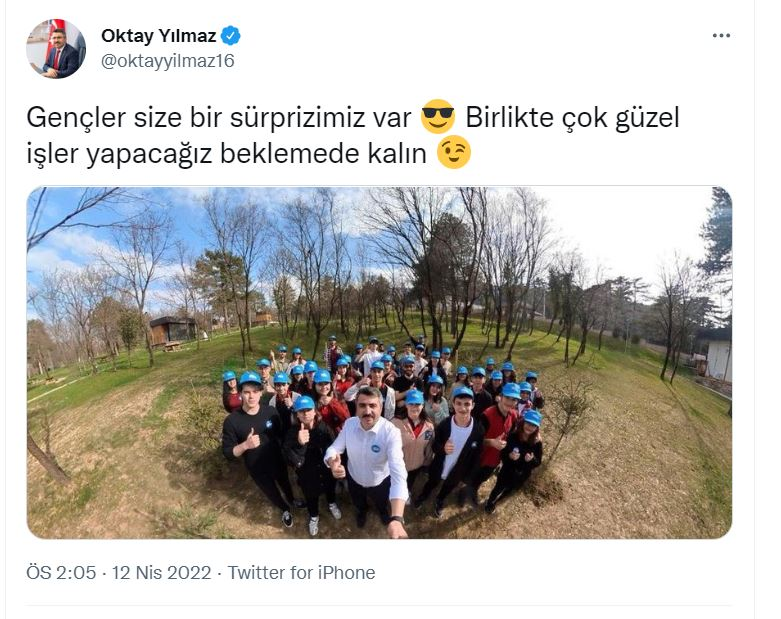Open the @oktayyilmaz16 handle link

tap(168, 61)
